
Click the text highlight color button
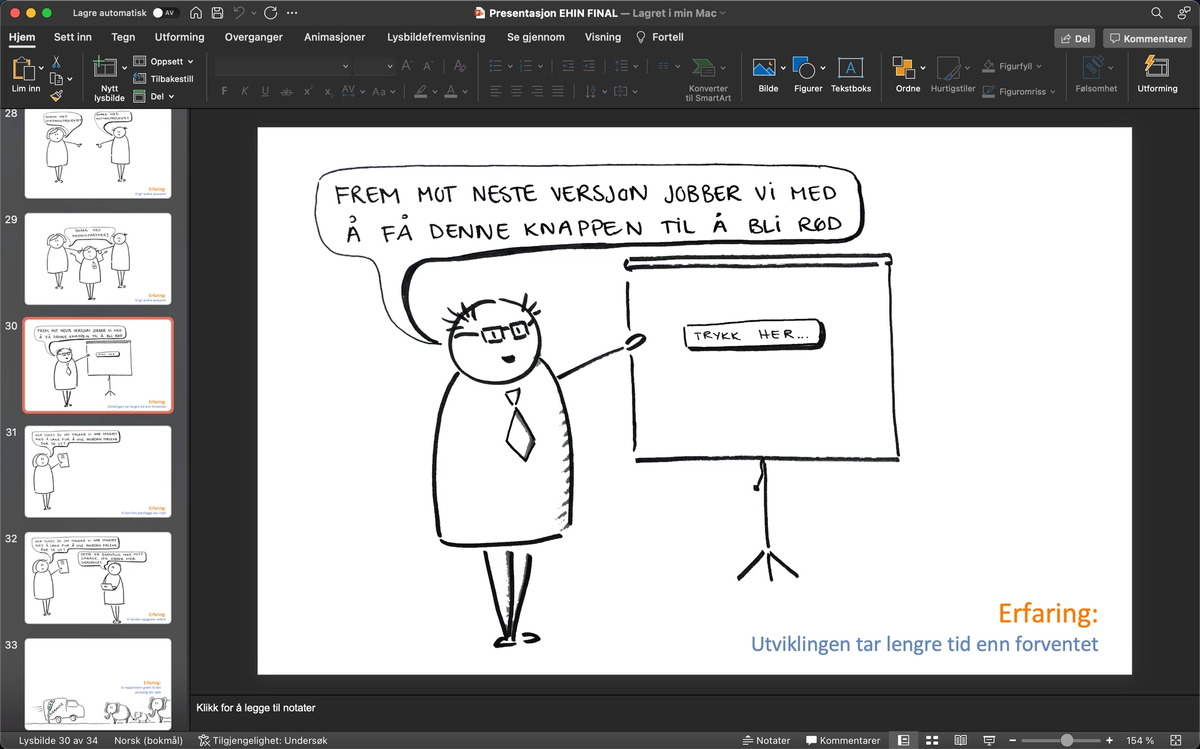click(420, 91)
